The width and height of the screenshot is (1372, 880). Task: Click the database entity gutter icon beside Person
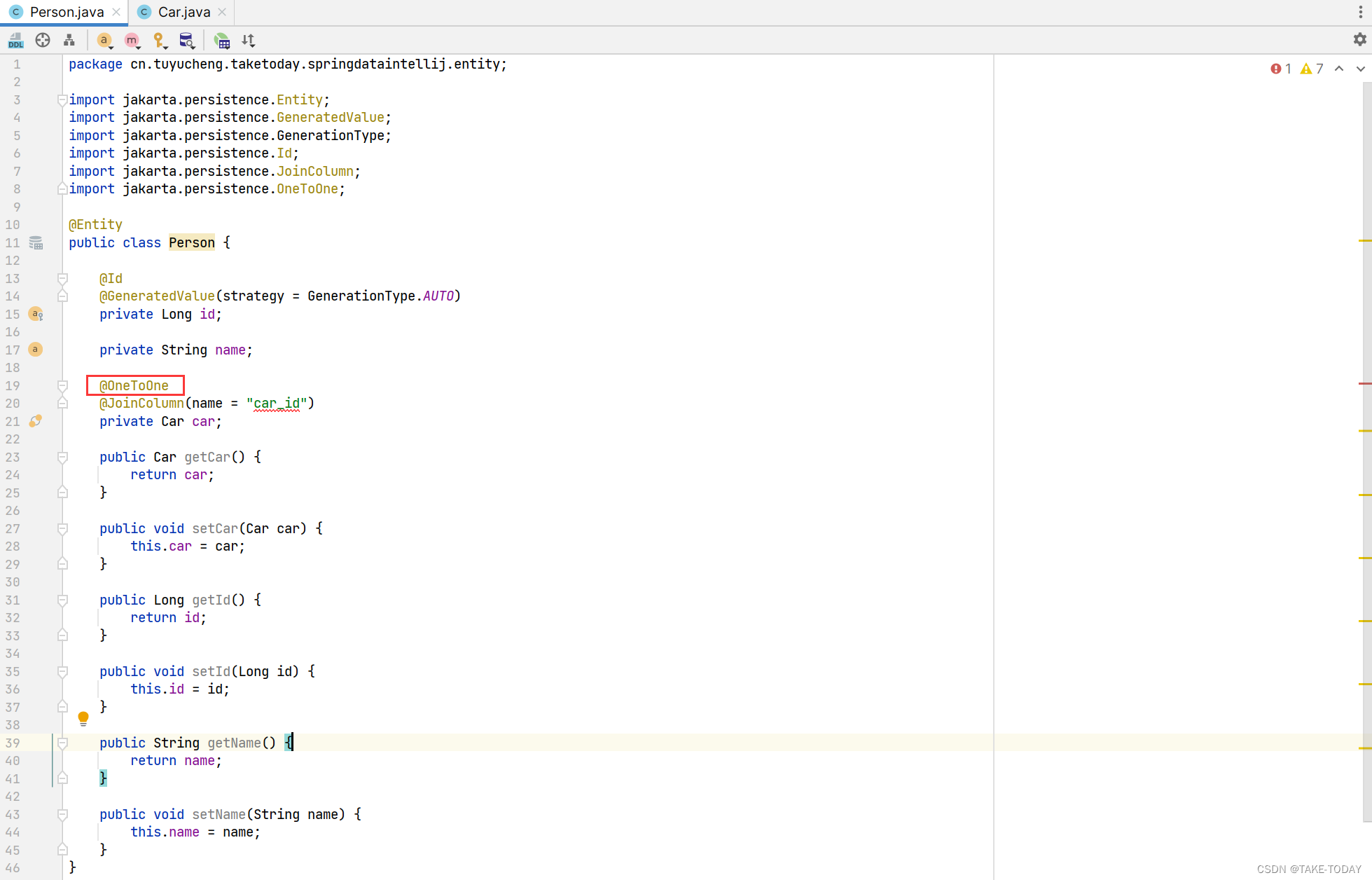click(x=36, y=243)
